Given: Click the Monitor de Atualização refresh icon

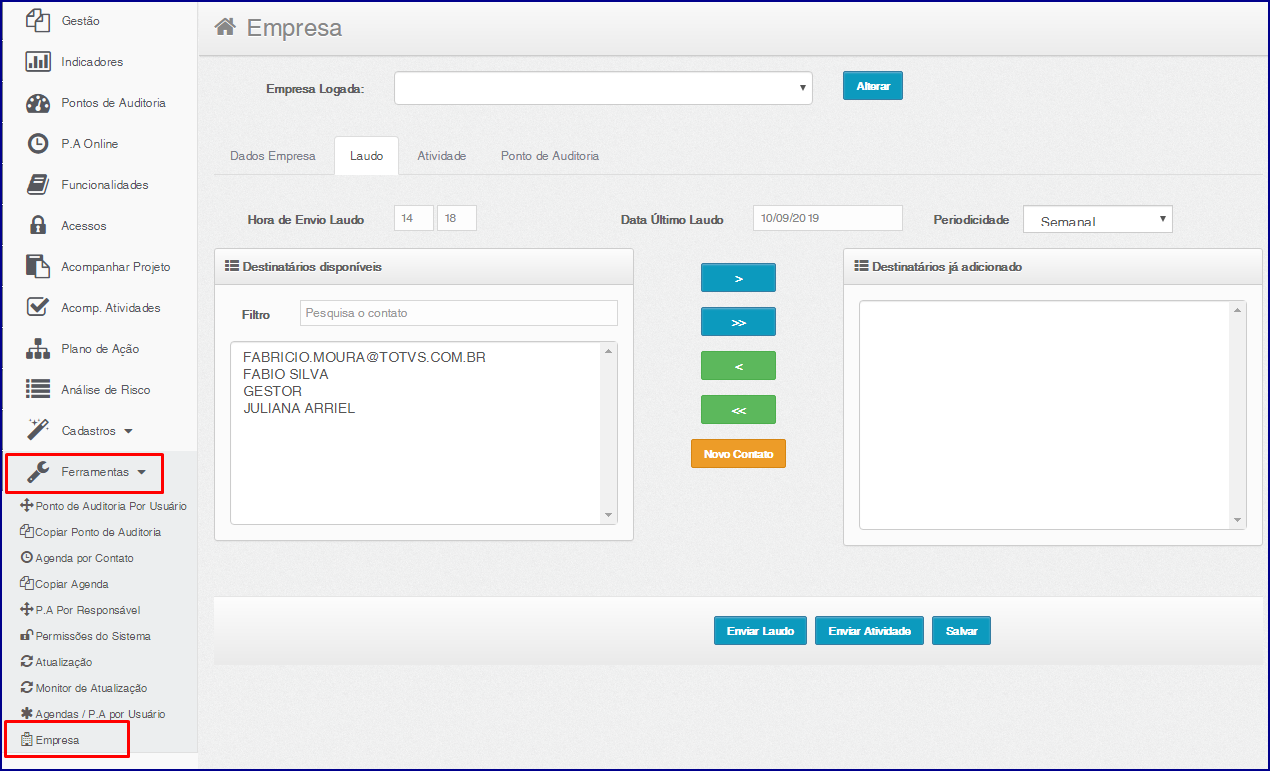Looking at the screenshot, I should pyautogui.click(x=27, y=688).
